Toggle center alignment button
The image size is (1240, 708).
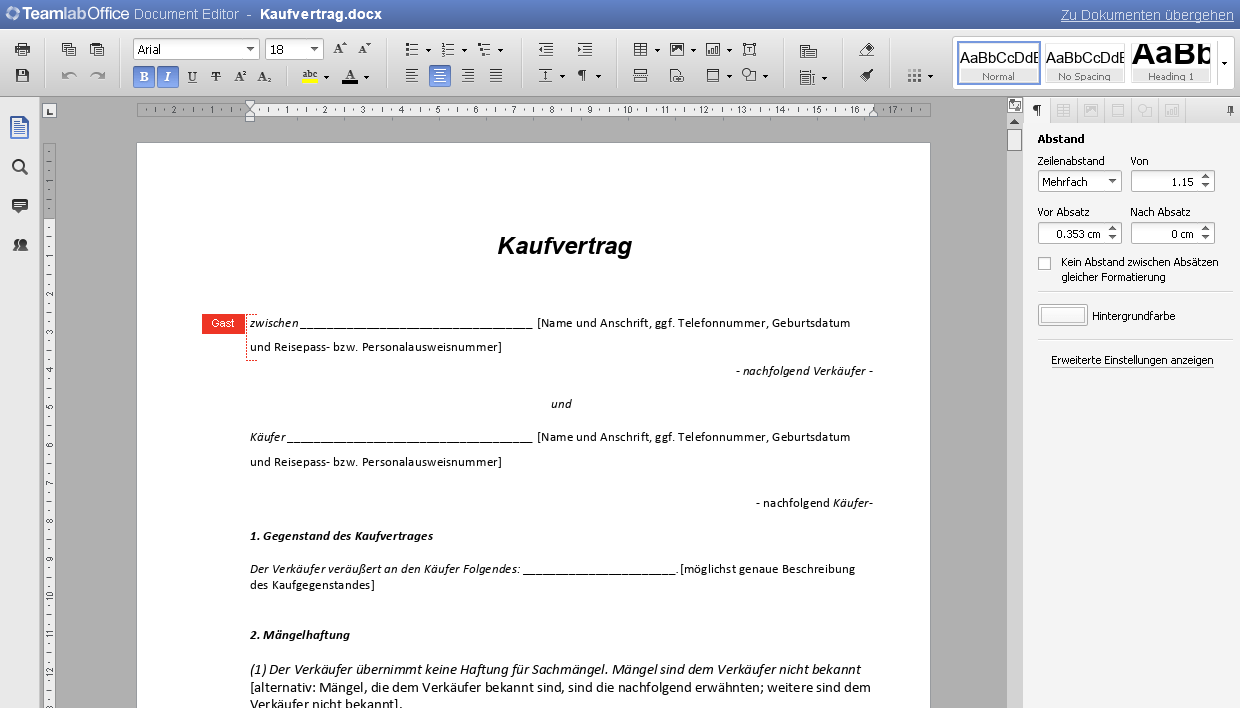click(x=440, y=76)
